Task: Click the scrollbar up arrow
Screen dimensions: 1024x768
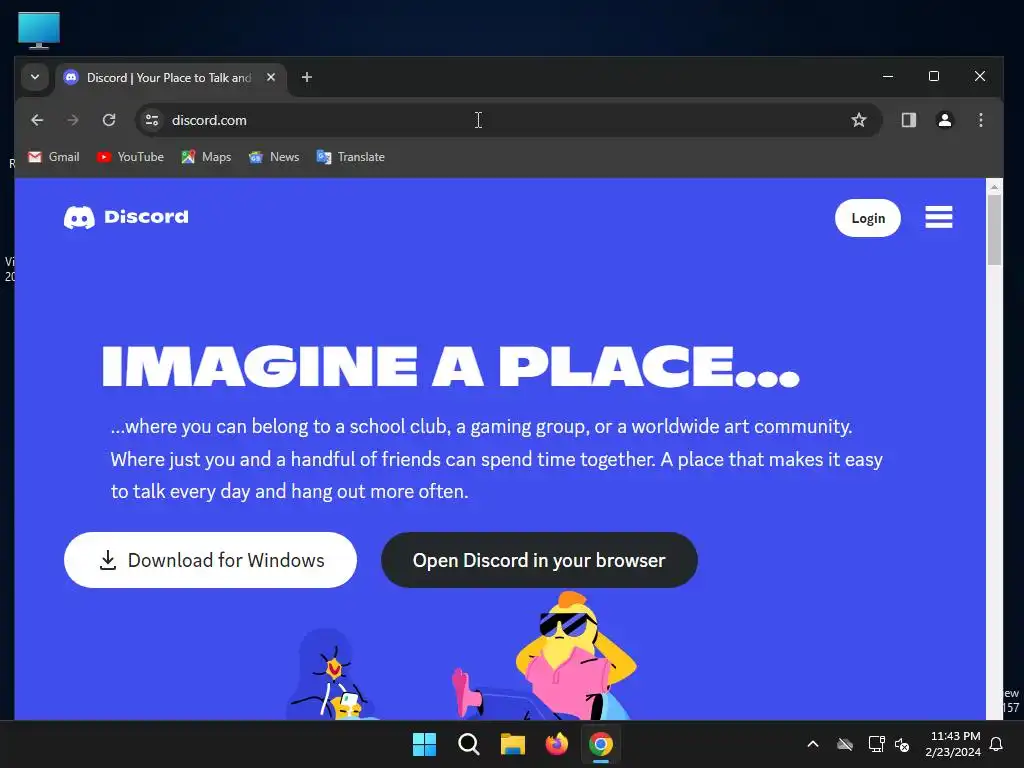Action: tap(994, 187)
